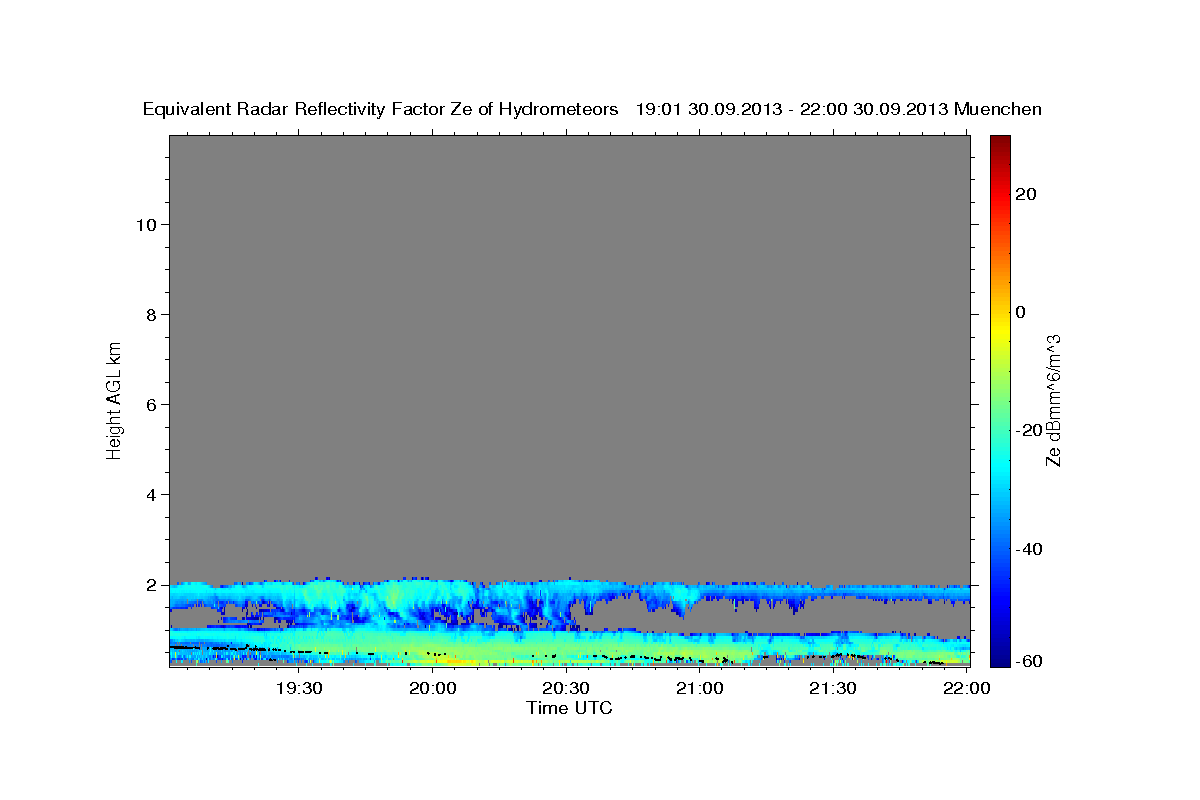Click the colorbar value label 0
This screenshot has height=800, width=1200.
1021,312
